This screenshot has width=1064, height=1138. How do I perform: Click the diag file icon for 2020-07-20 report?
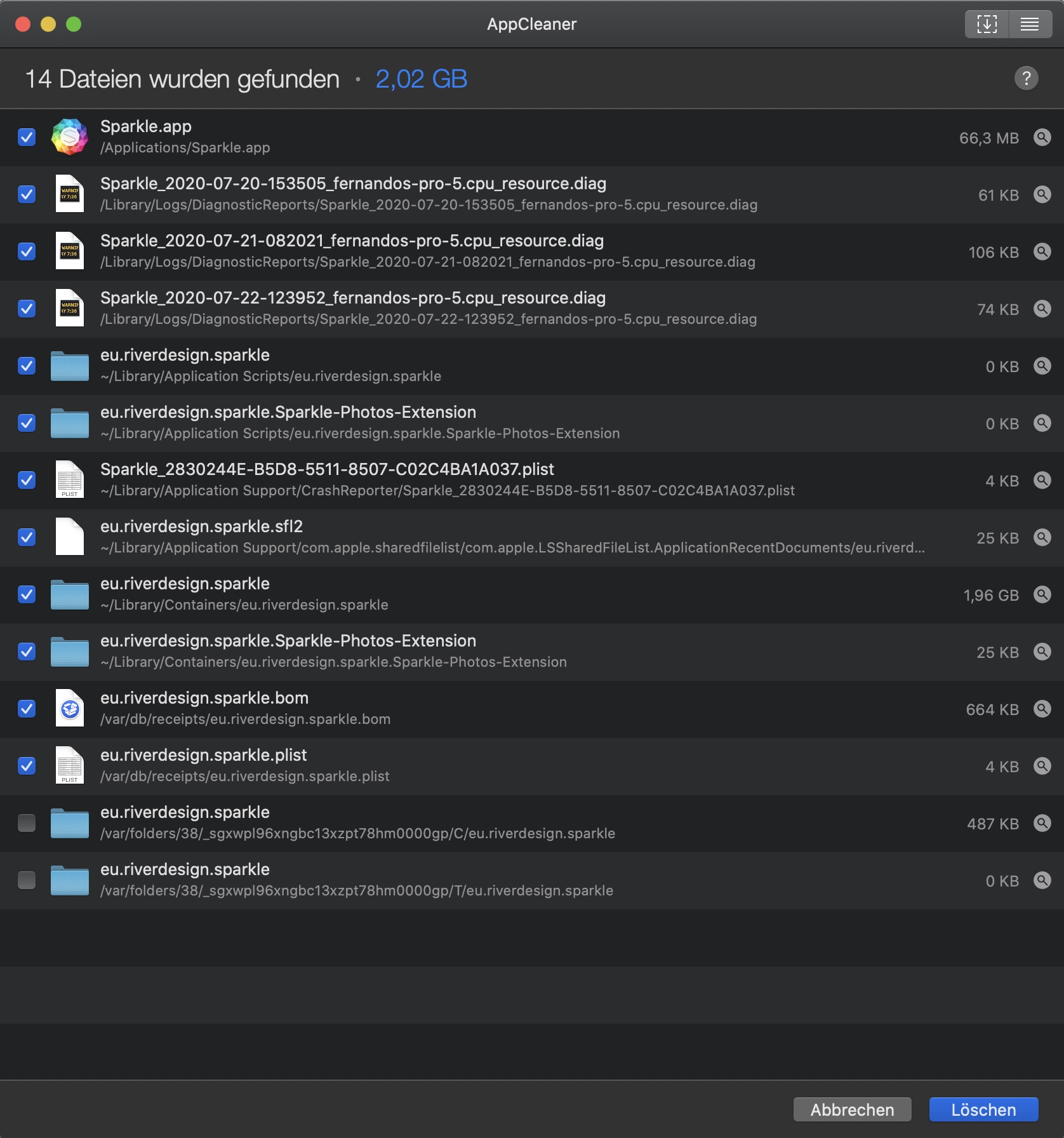click(70, 194)
